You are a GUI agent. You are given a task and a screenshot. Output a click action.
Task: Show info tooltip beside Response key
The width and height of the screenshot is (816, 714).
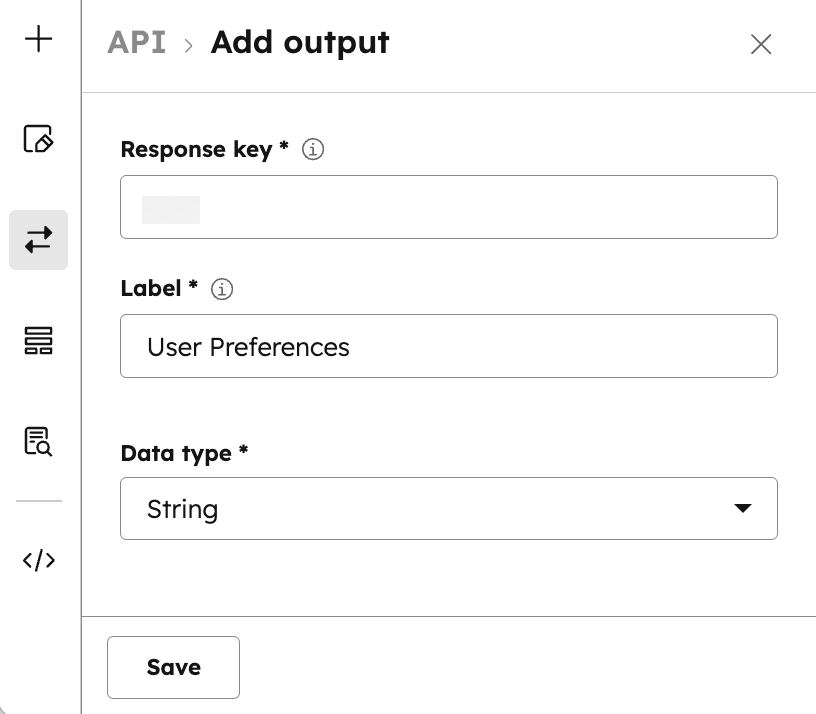pos(313,150)
